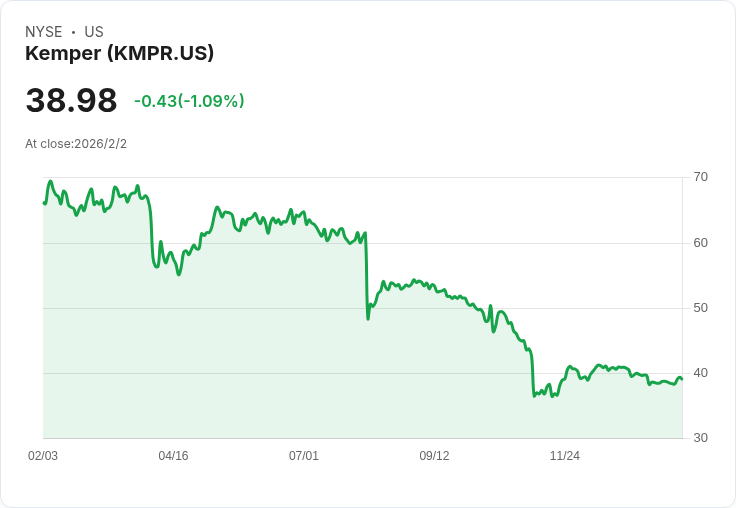Click the sharp price drop after 07/01

click(367, 277)
